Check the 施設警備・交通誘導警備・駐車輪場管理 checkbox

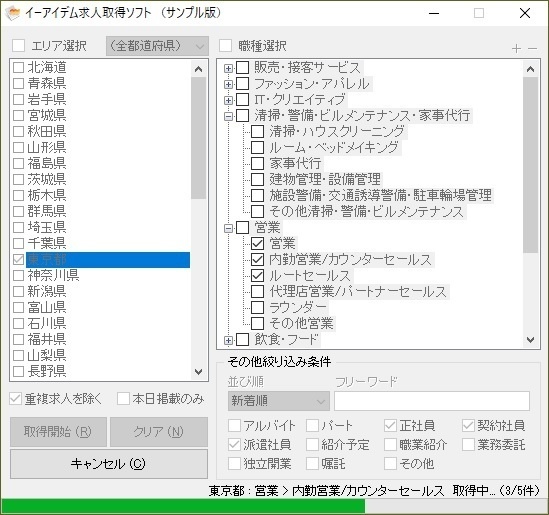tap(258, 195)
